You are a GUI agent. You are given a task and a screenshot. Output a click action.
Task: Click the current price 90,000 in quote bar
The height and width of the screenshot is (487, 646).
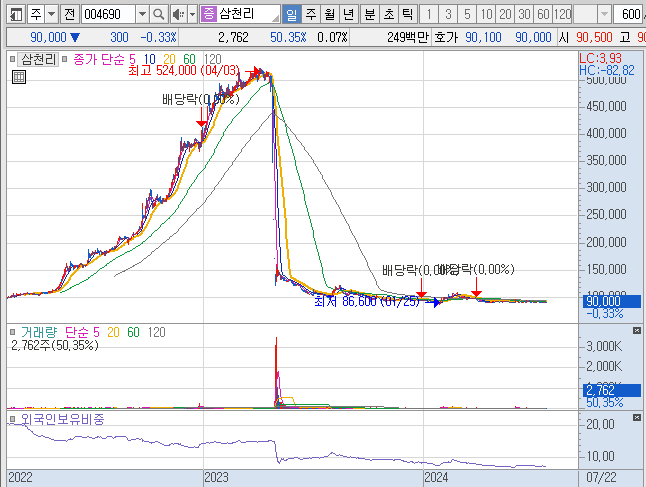(48, 37)
